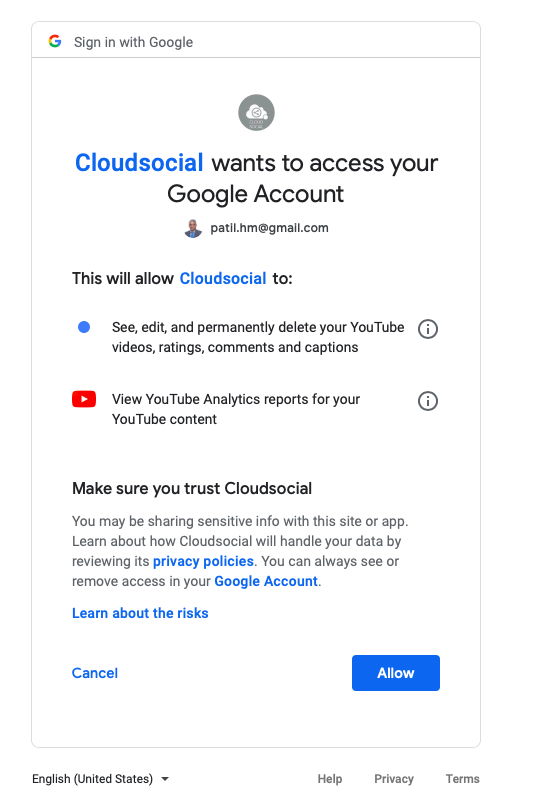Viewport: 534px width, 795px height.
Task: Open the language dropdown arrow
Action: (x=164, y=778)
